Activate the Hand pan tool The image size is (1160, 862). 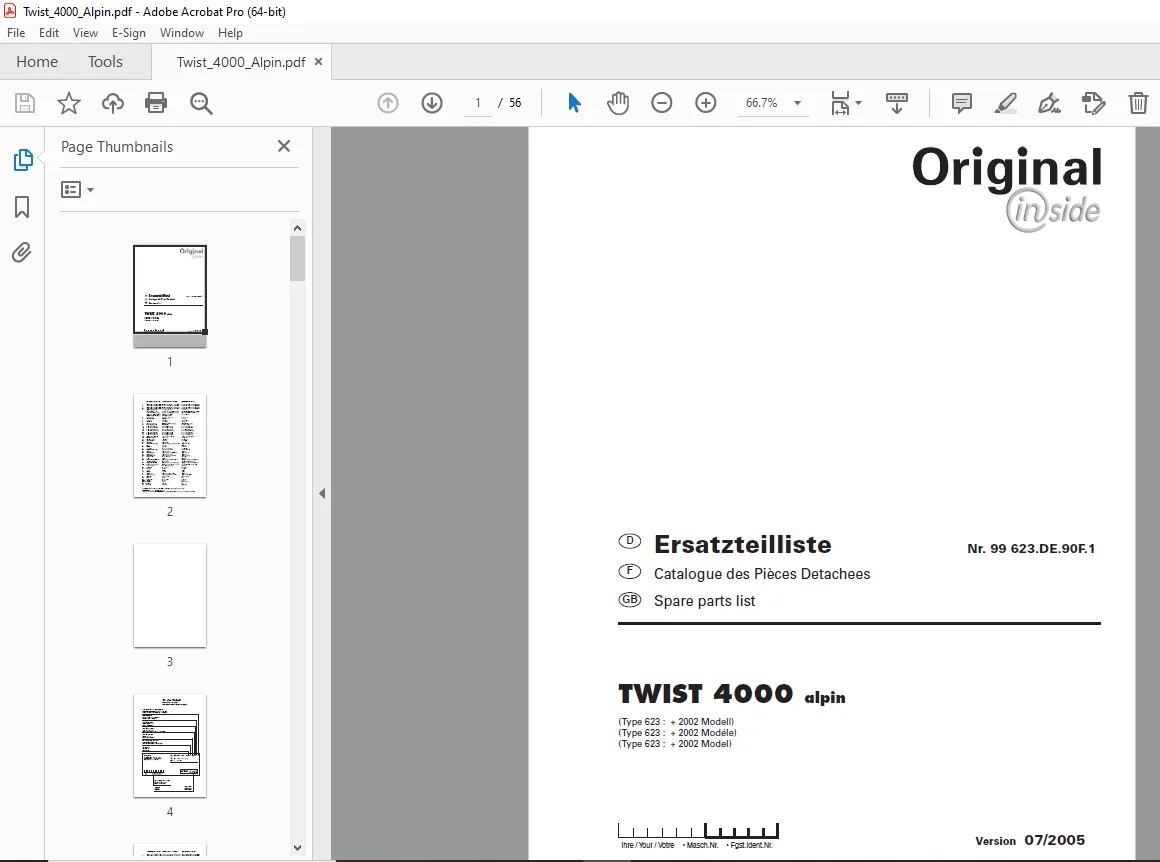point(618,103)
